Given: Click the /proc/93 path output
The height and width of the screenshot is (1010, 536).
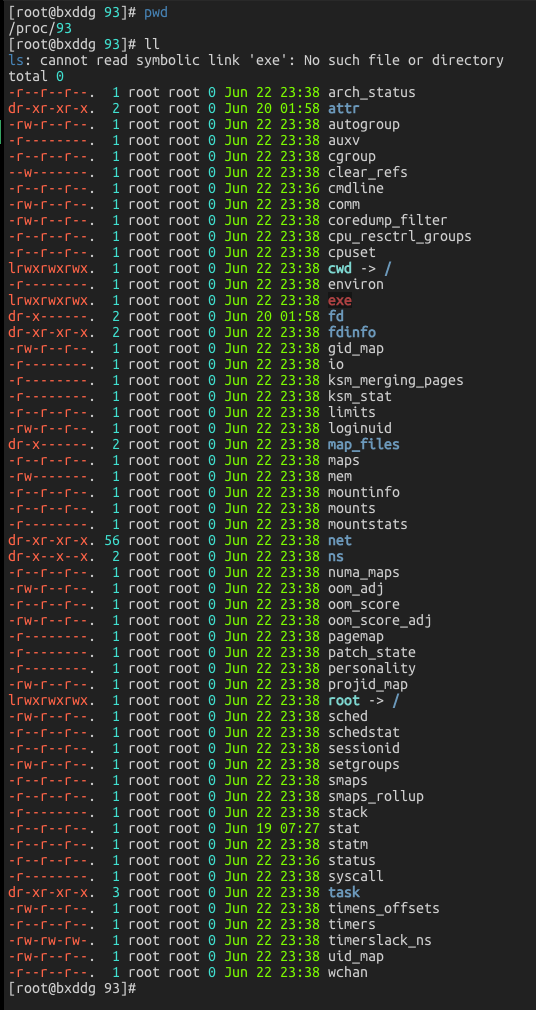Looking at the screenshot, I should (x=39, y=28).
